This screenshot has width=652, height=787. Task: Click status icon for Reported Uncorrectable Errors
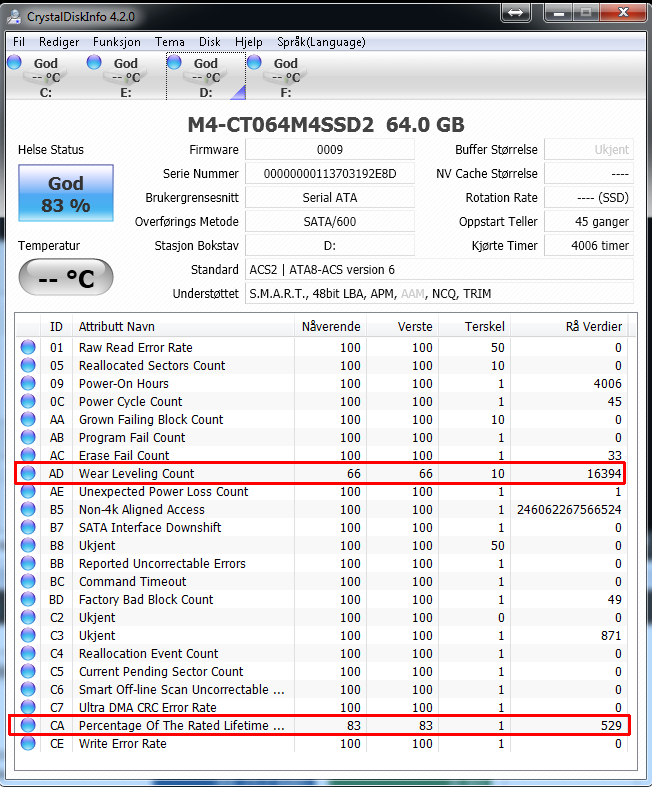pyautogui.click(x=28, y=564)
